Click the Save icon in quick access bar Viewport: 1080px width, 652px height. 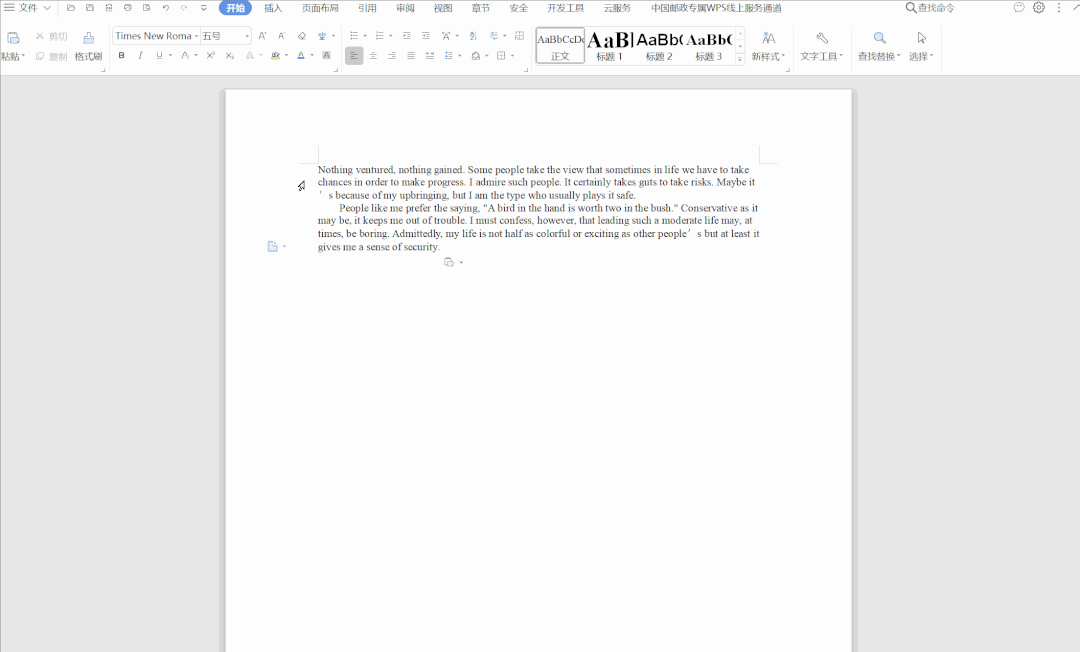pos(90,8)
